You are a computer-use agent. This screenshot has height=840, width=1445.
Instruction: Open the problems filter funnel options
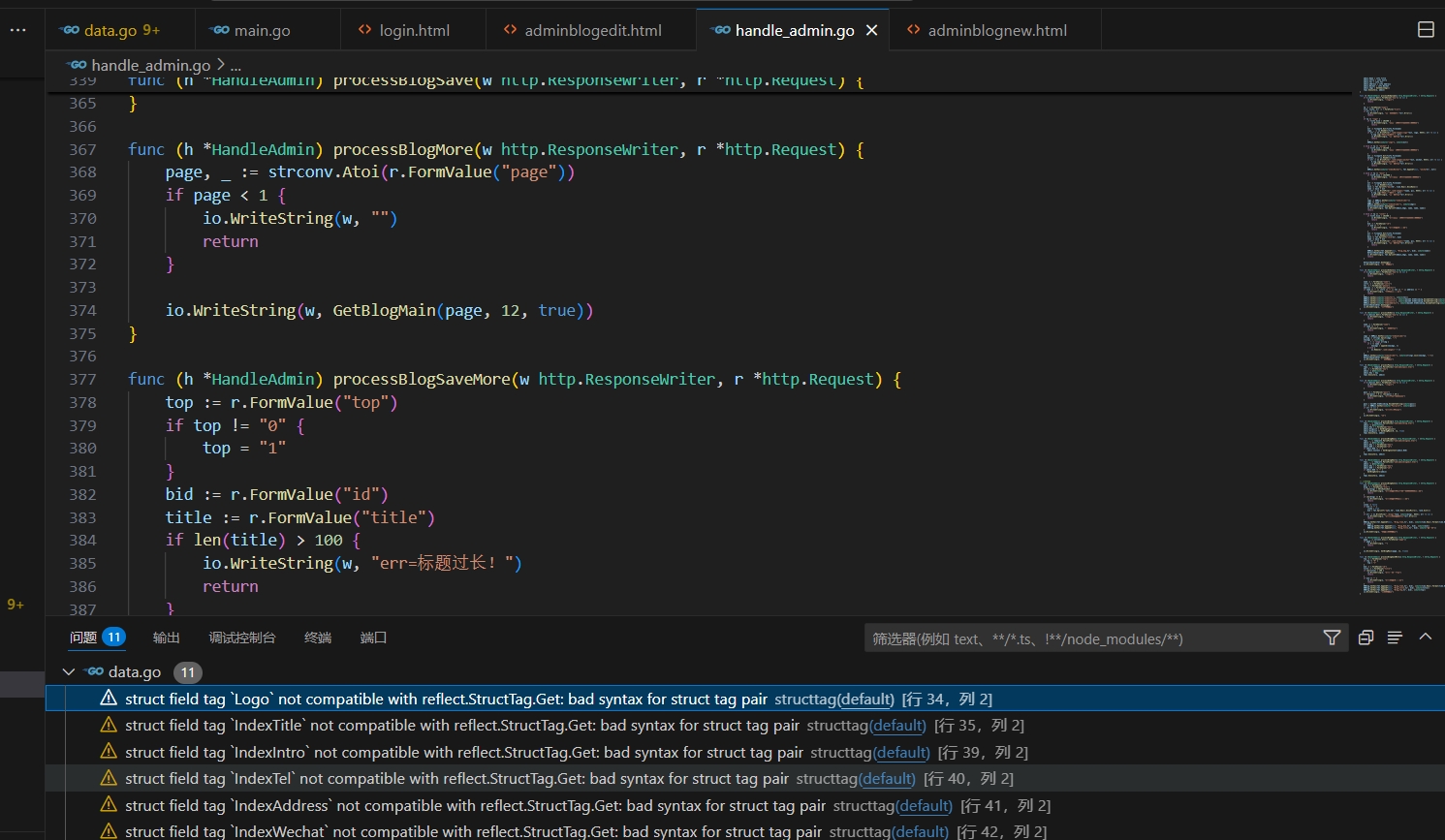1332,638
